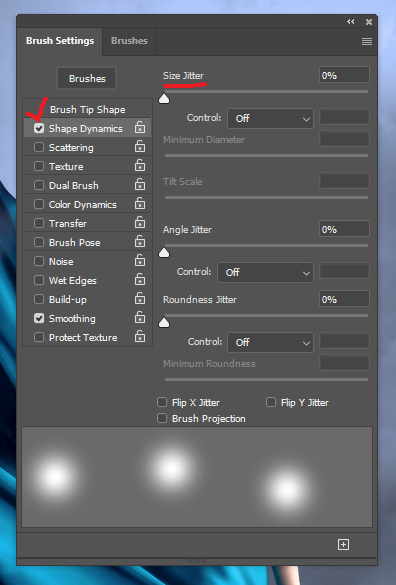Image resolution: width=396 pixels, height=585 pixels.
Task: Click the Size Jitter slider handle
Action: [164, 98]
